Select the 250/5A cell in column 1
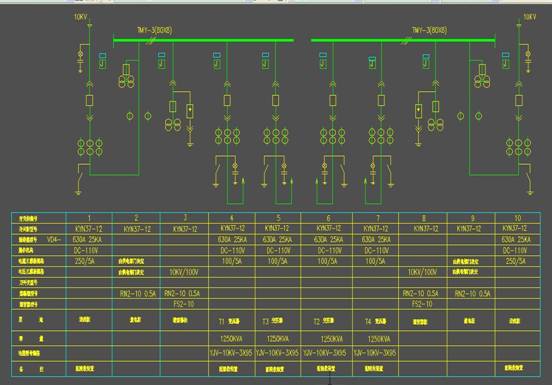The width and height of the screenshot is (552, 385). pos(84,261)
